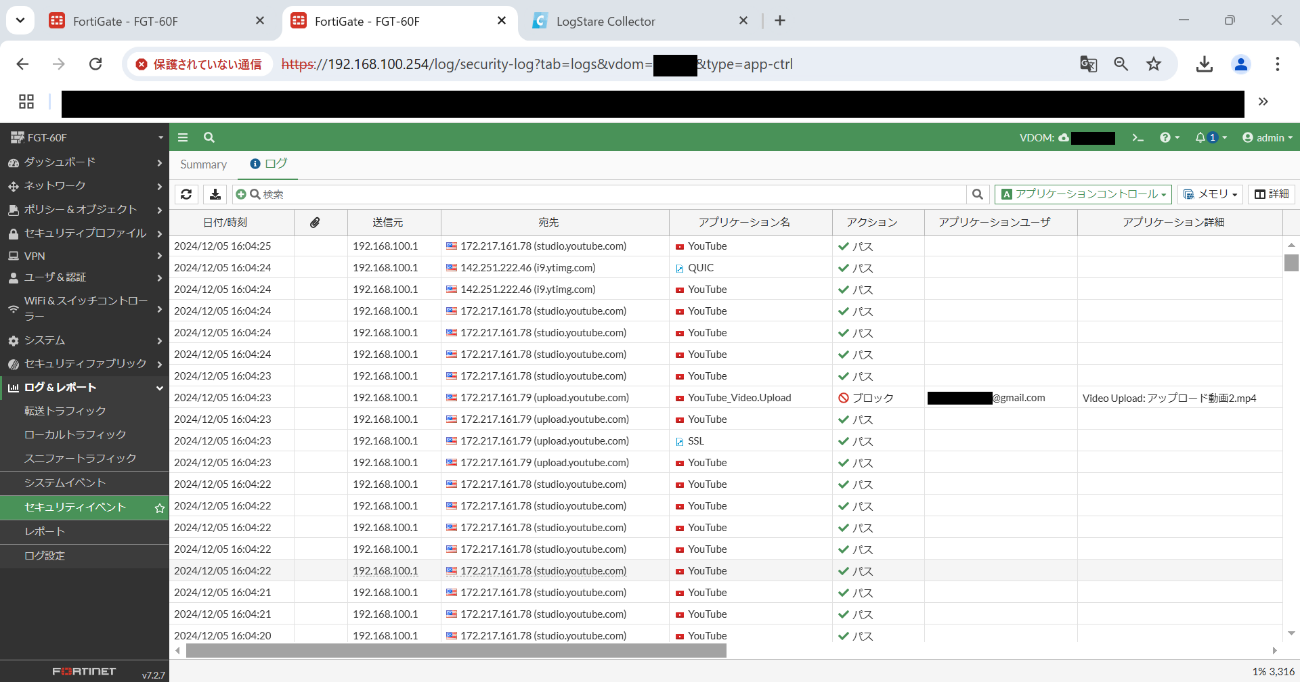
Task: Open the CLI console icon
Action: click(1137, 138)
